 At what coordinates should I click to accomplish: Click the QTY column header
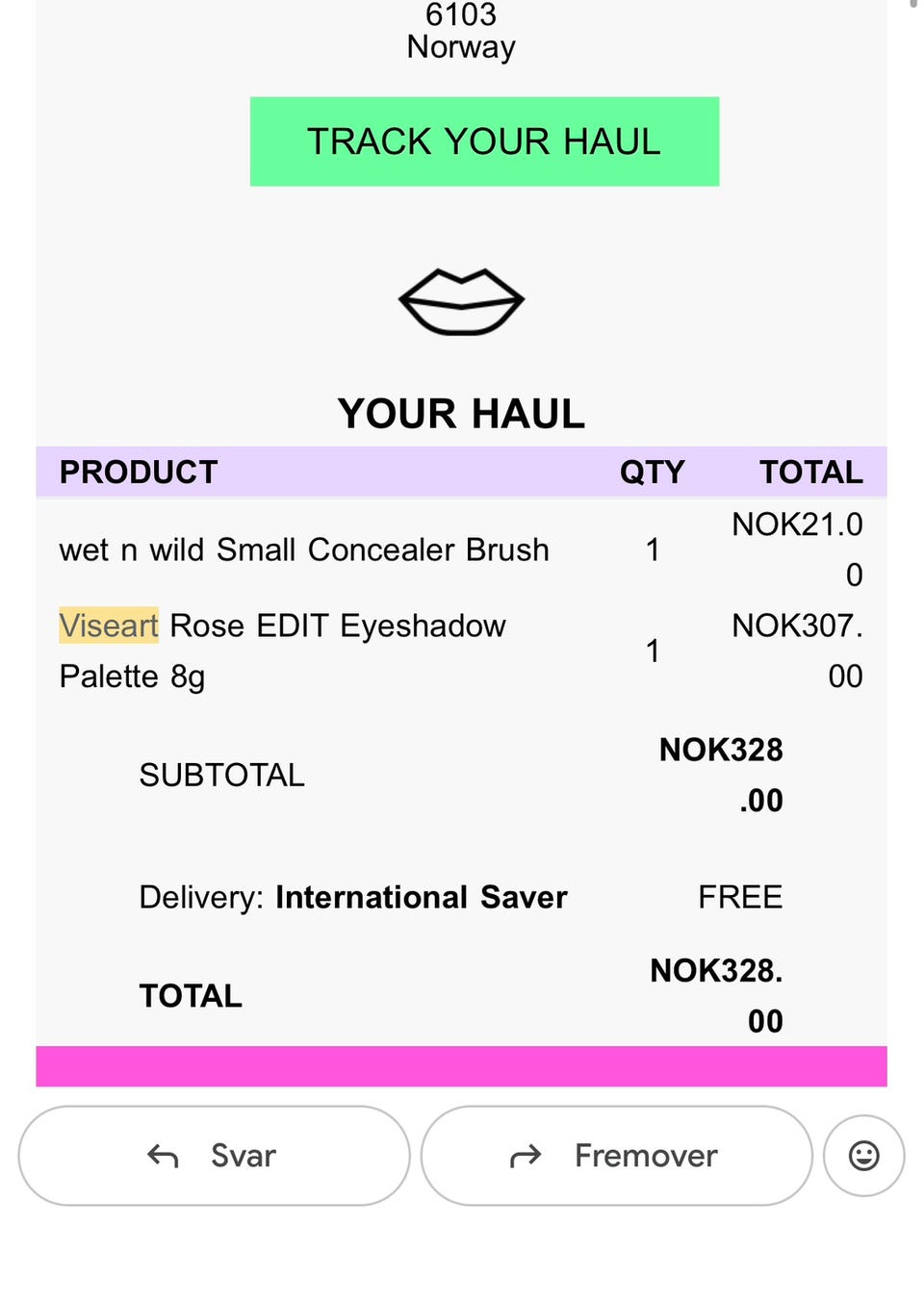tap(652, 473)
